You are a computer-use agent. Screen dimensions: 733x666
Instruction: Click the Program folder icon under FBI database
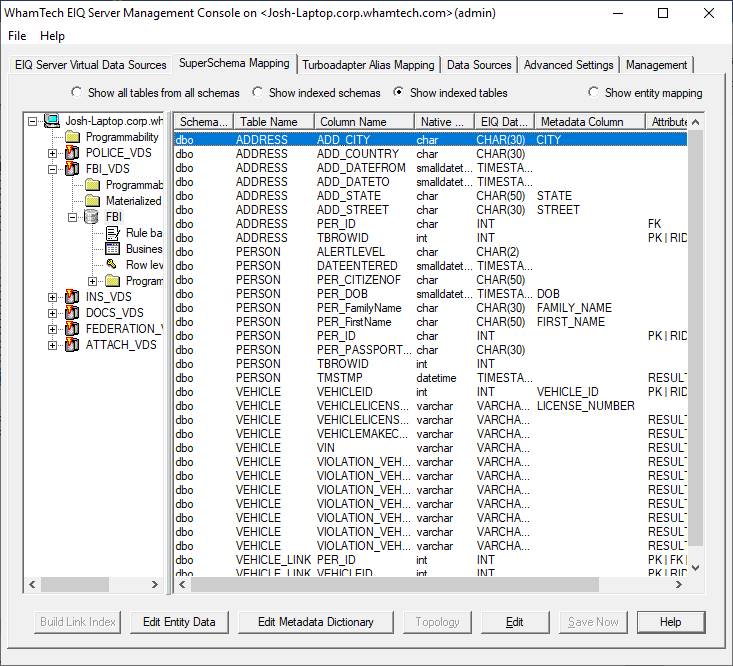pos(113,281)
